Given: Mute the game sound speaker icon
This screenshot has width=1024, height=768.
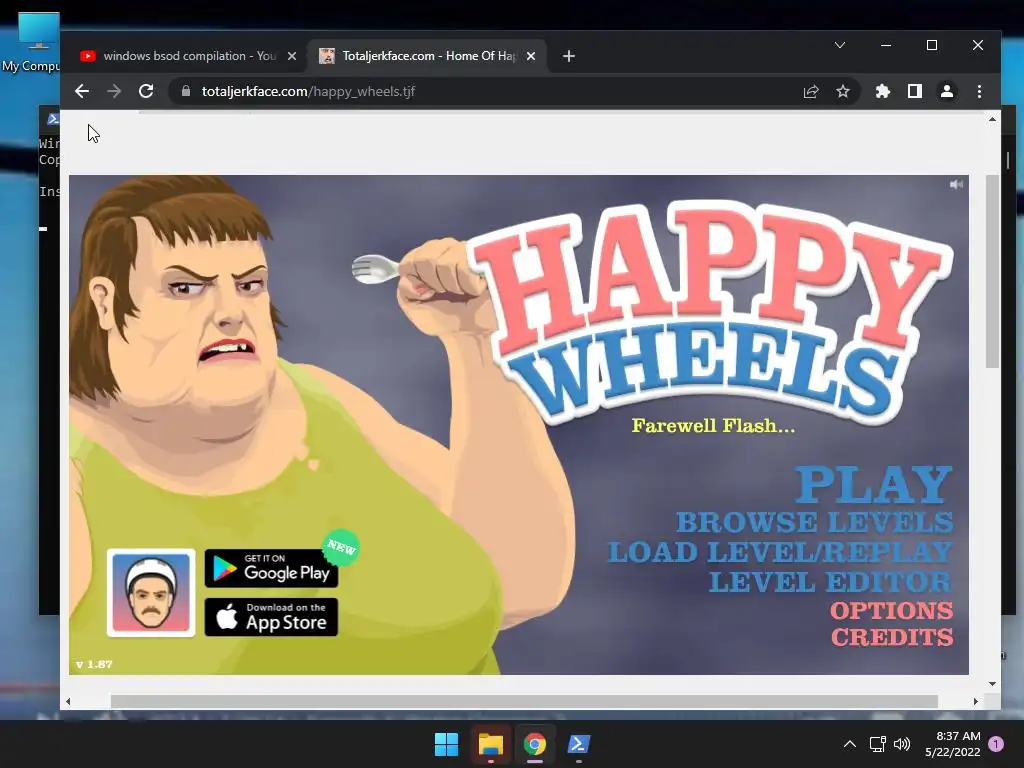Looking at the screenshot, I should [956, 185].
